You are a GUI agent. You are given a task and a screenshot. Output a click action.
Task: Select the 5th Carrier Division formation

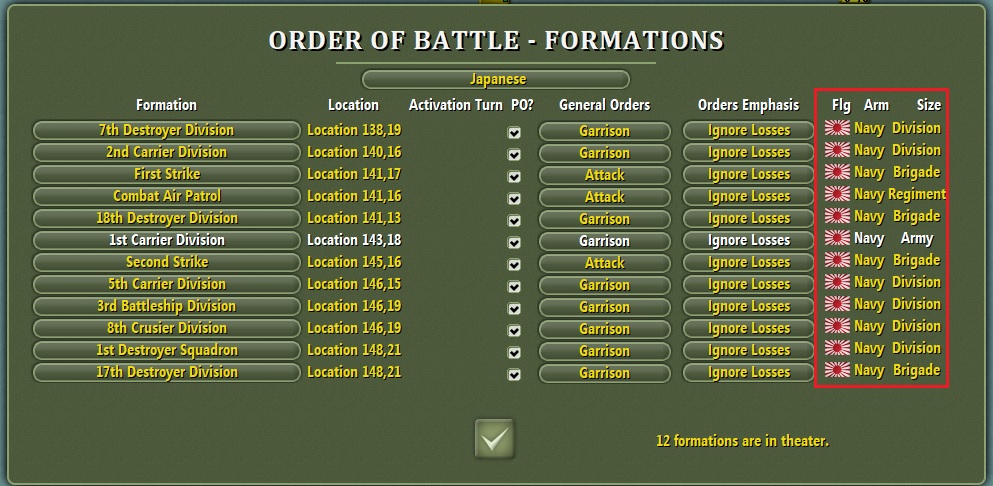(x=167, y=285)
